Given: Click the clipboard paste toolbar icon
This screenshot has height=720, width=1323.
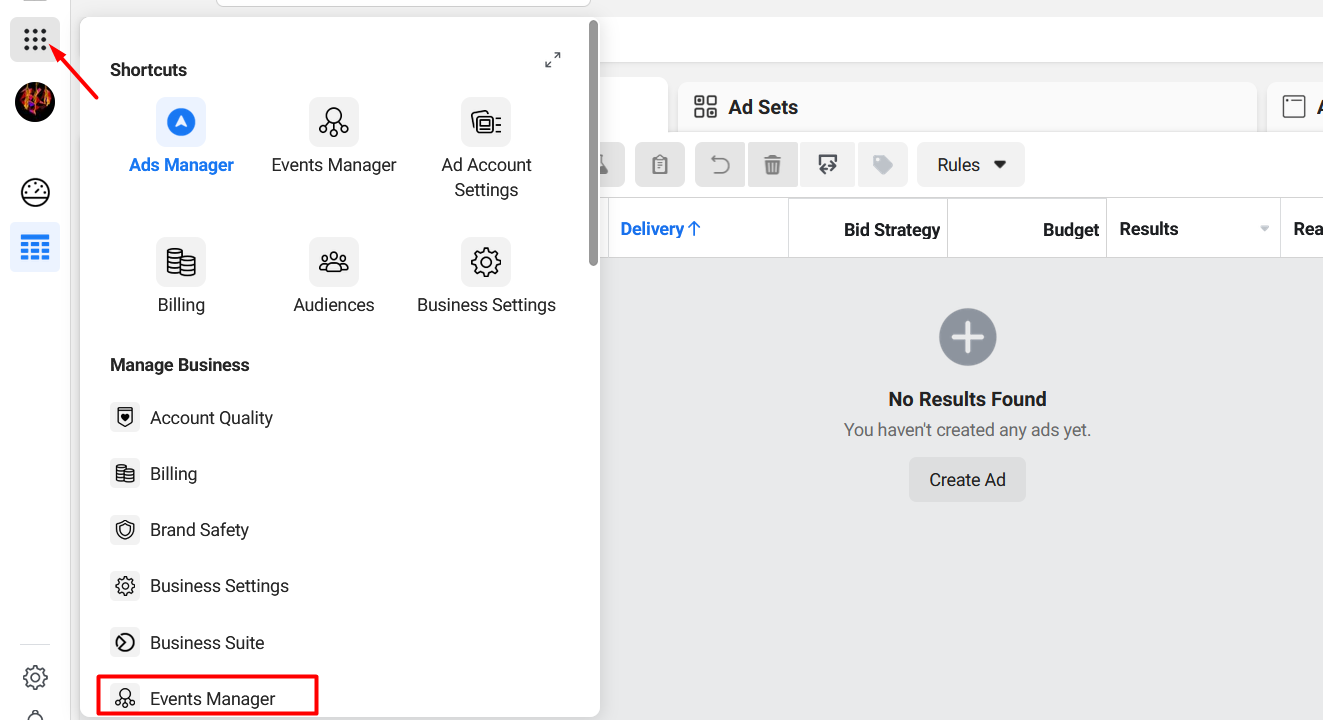Looking at the screenshot, I should coord(660,165).
